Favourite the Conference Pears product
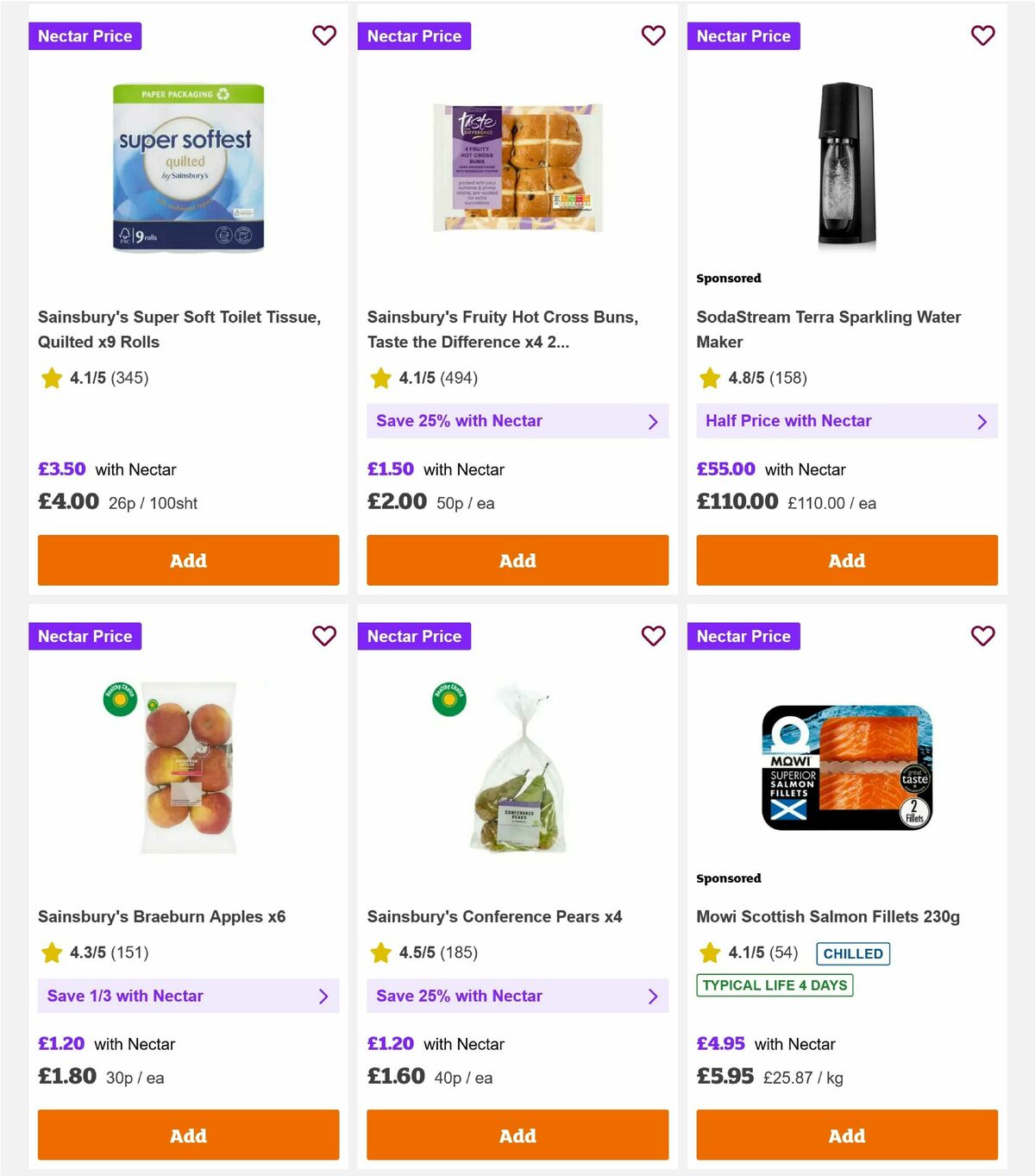 tap(654, 636)
